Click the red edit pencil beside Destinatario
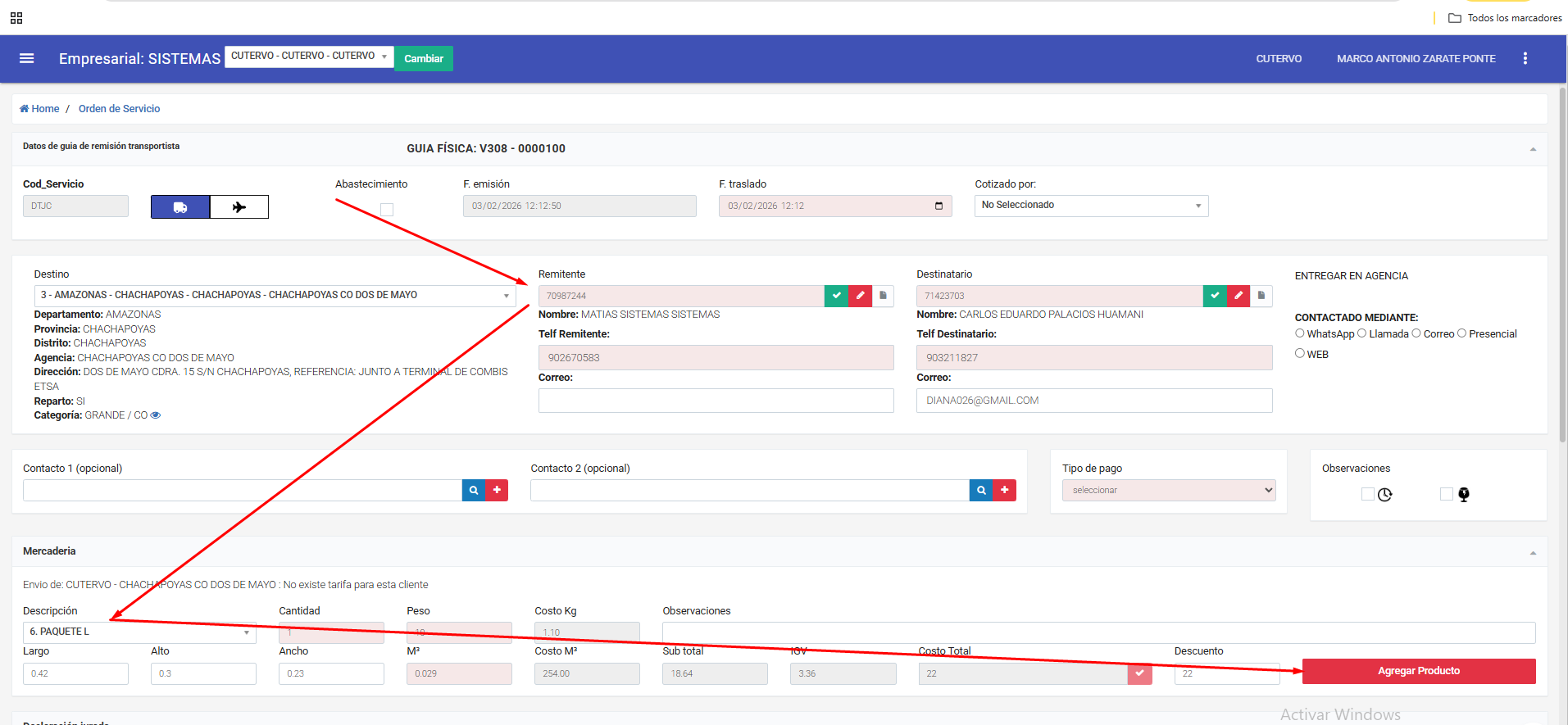The width and height of the screenshot is (1568, 725). pos(1238,296)
